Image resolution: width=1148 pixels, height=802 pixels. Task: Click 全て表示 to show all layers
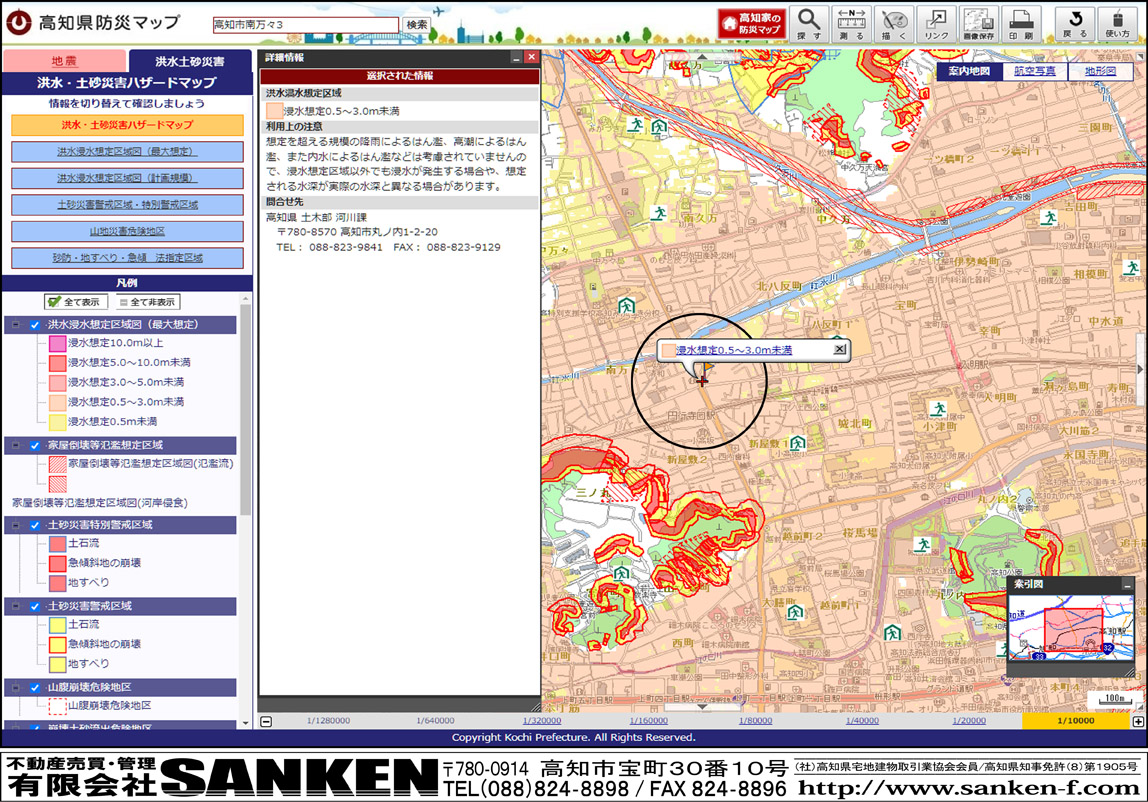(75, 302)
